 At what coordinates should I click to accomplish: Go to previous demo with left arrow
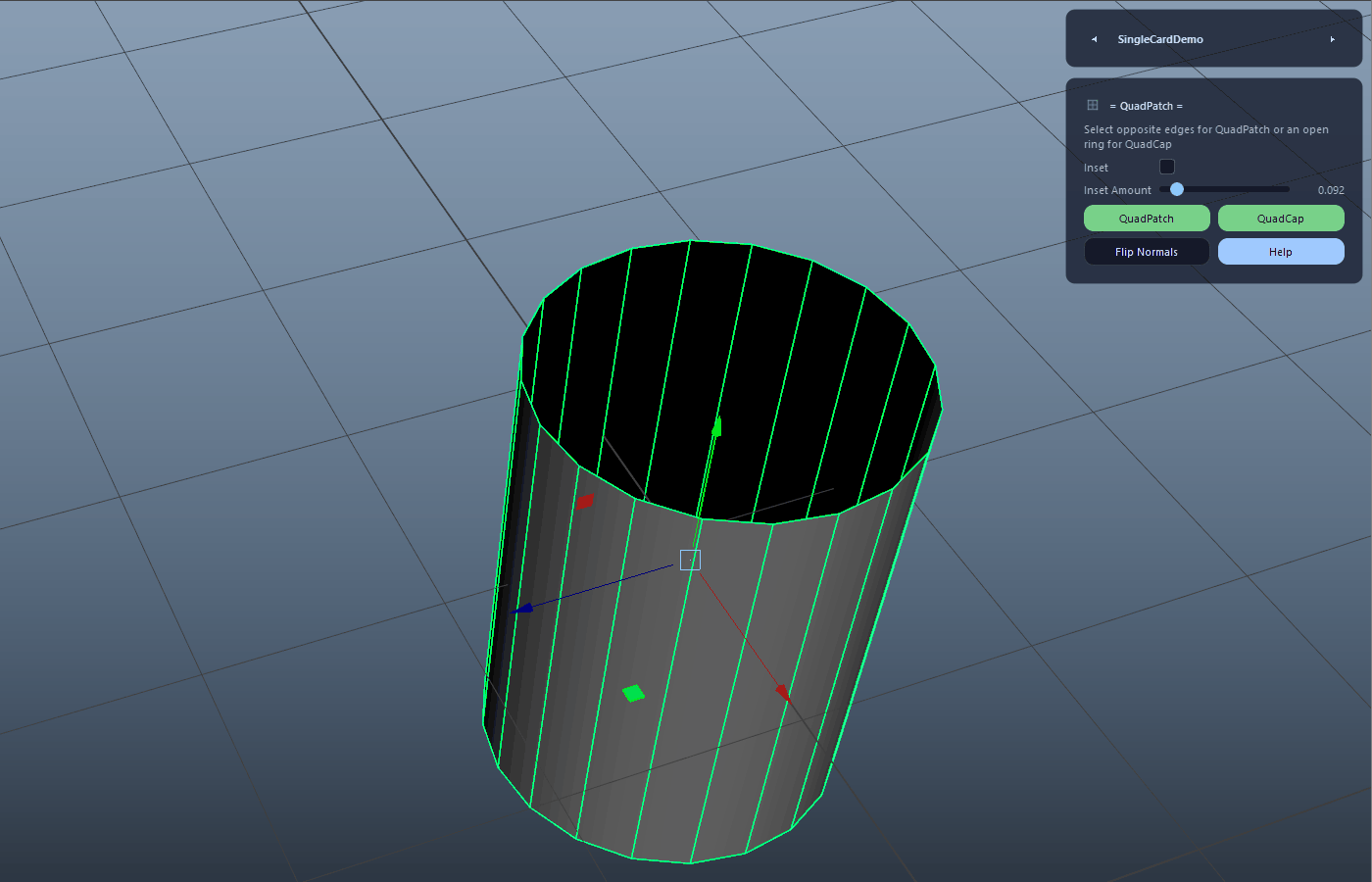(x=1094, y=39)
